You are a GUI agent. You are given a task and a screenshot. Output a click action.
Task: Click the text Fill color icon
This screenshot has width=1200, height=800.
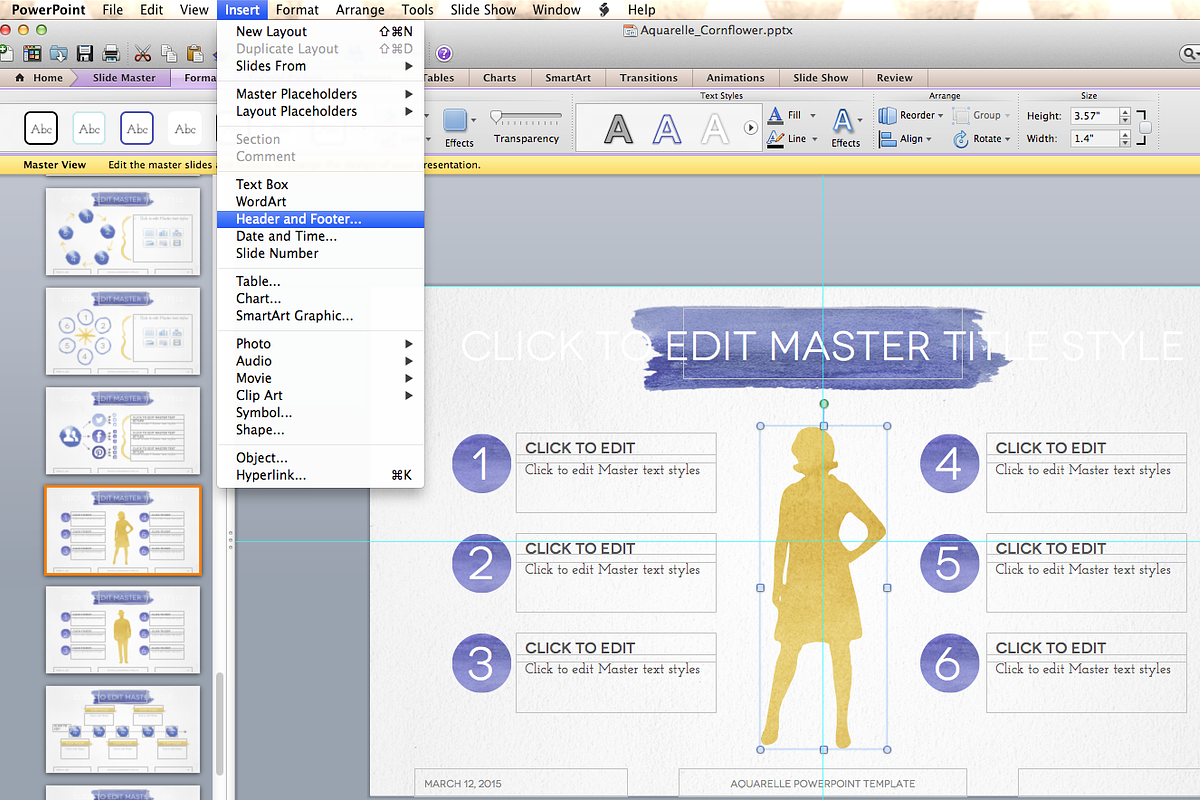click(x=776, y=115)
